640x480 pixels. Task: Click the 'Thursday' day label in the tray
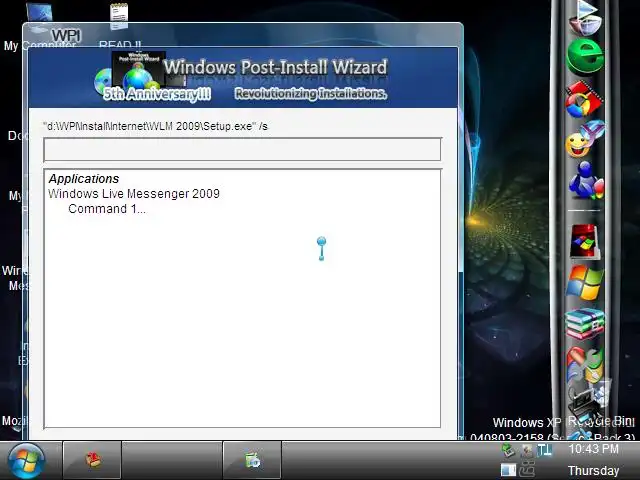pos(593,471)
